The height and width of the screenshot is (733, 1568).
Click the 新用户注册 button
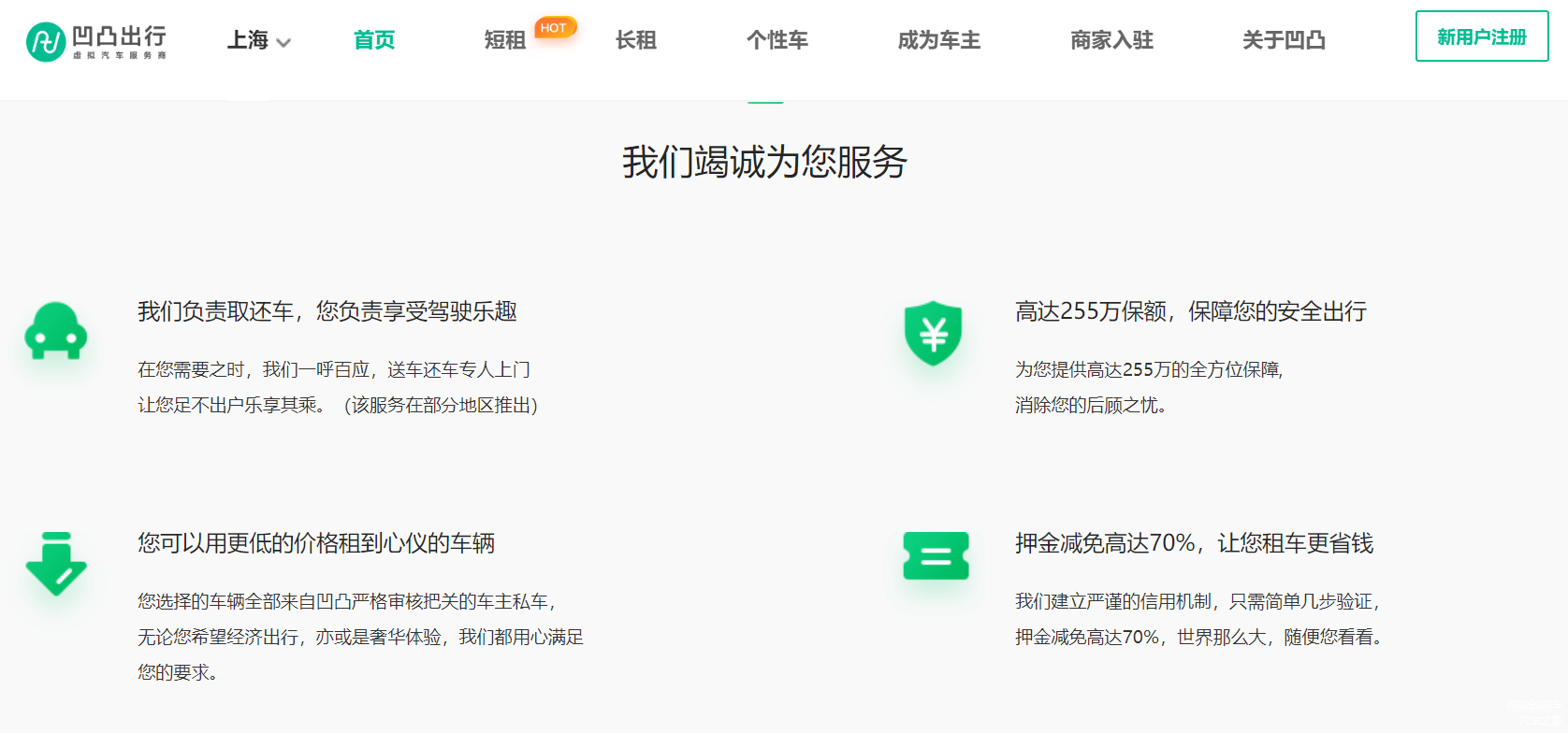[x=1481, y=37]
